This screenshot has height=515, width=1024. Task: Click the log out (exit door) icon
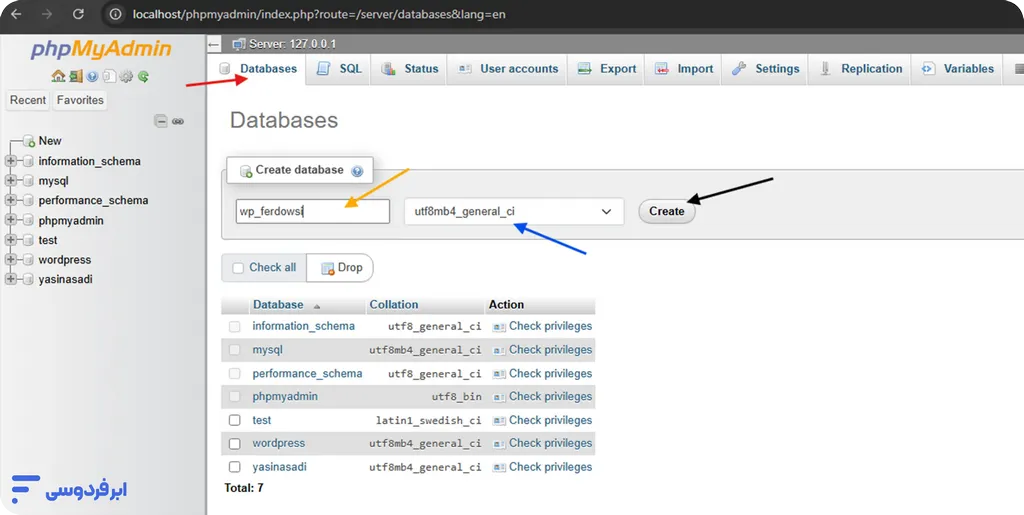coord(76,76)
